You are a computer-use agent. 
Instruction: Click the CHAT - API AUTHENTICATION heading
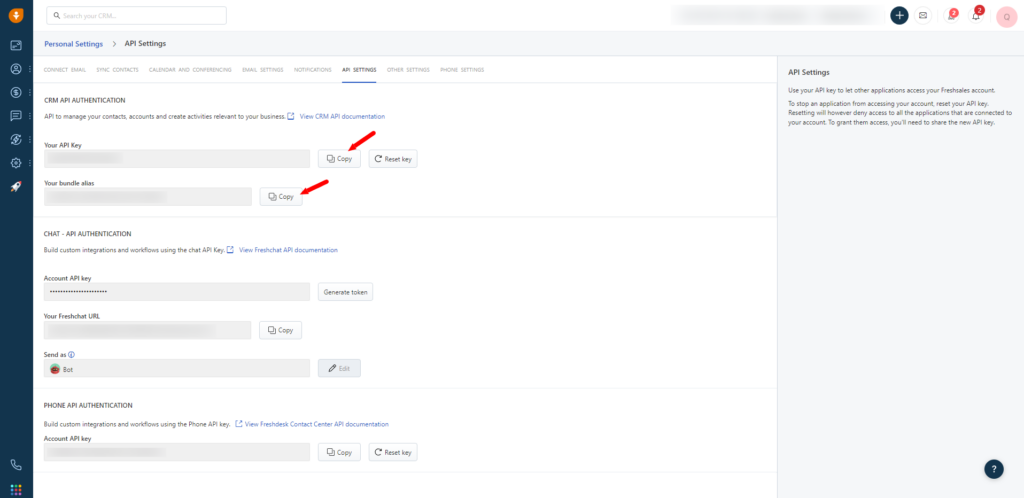tap(88, 234)
